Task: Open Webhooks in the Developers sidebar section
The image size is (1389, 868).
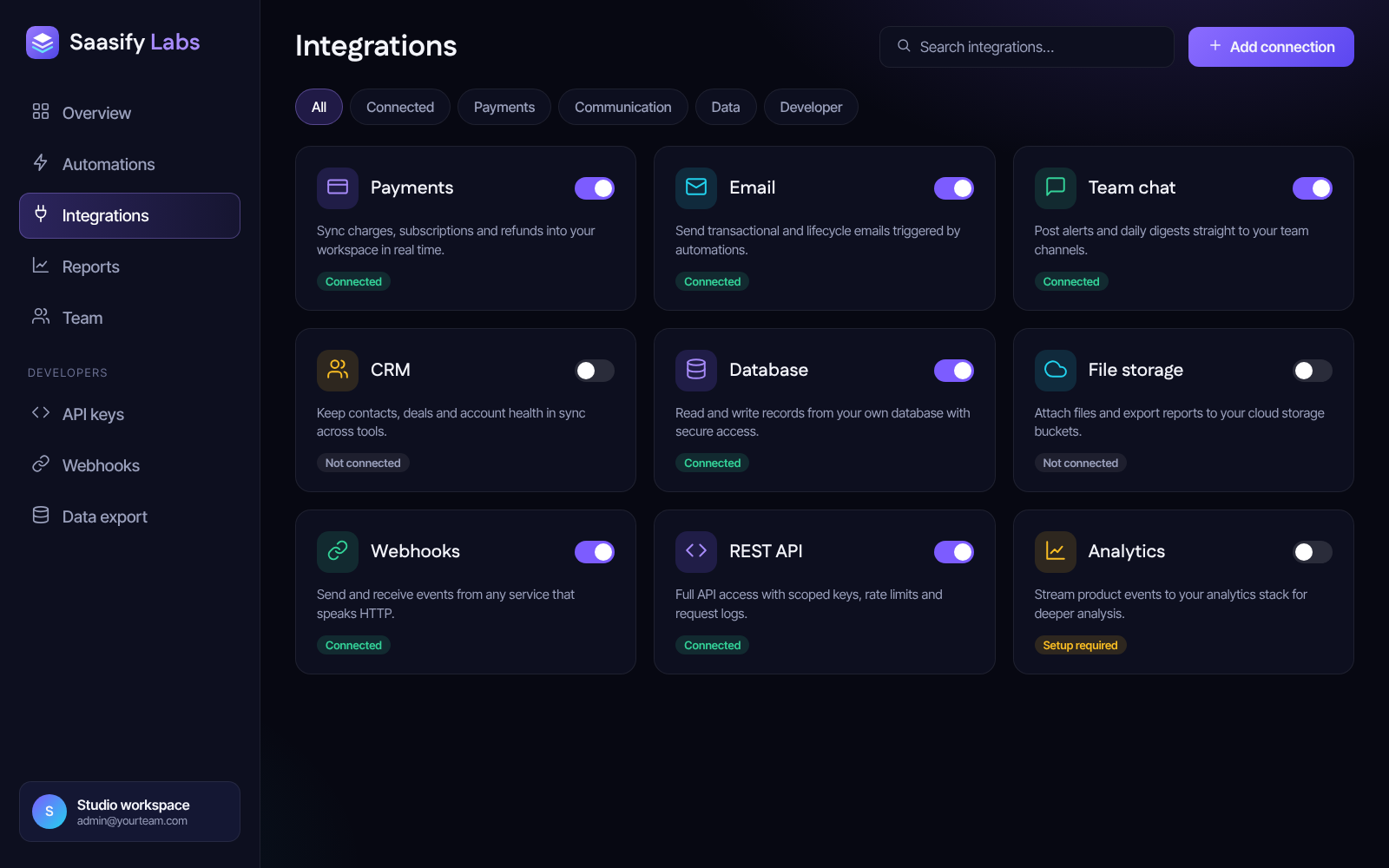Action: click(x=129, y=465)
